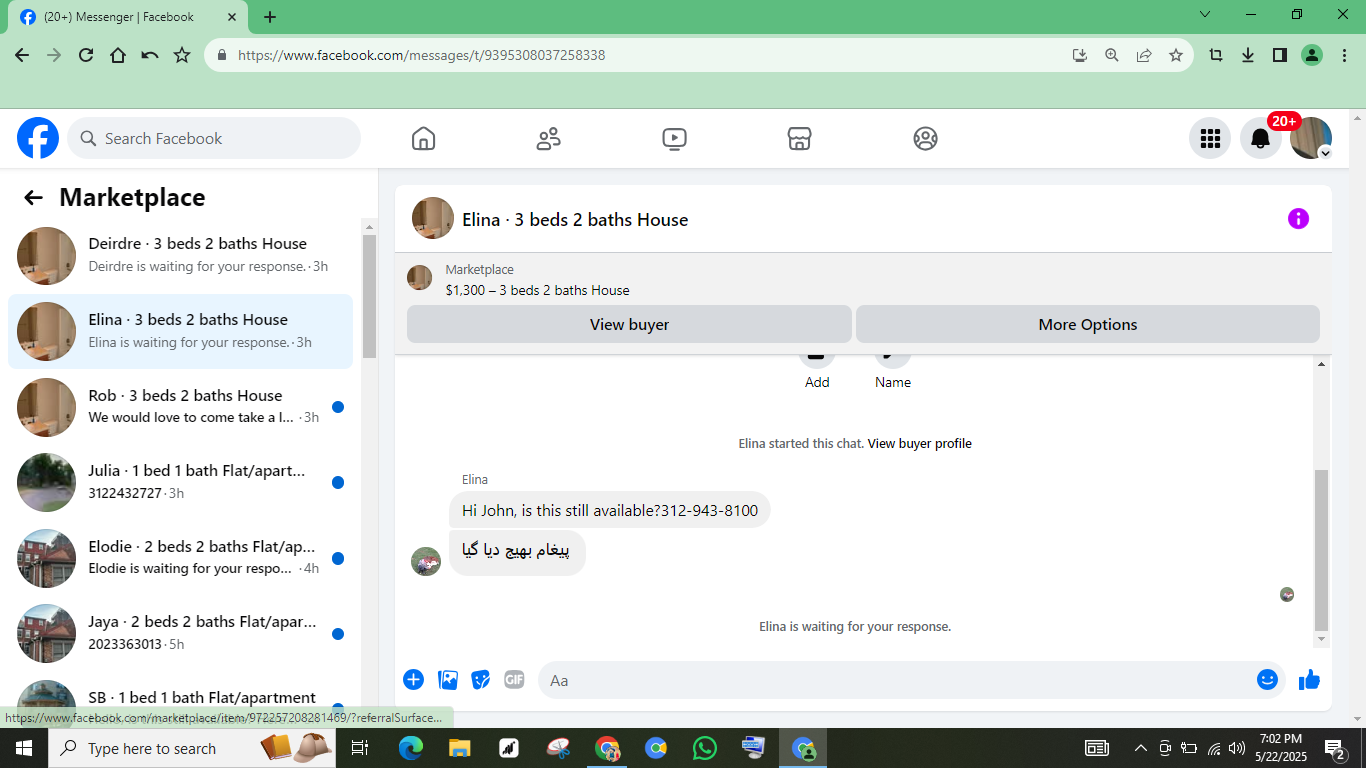Focus the Search Facebook field
1366x768 pixels.
(x=214, y=138)
